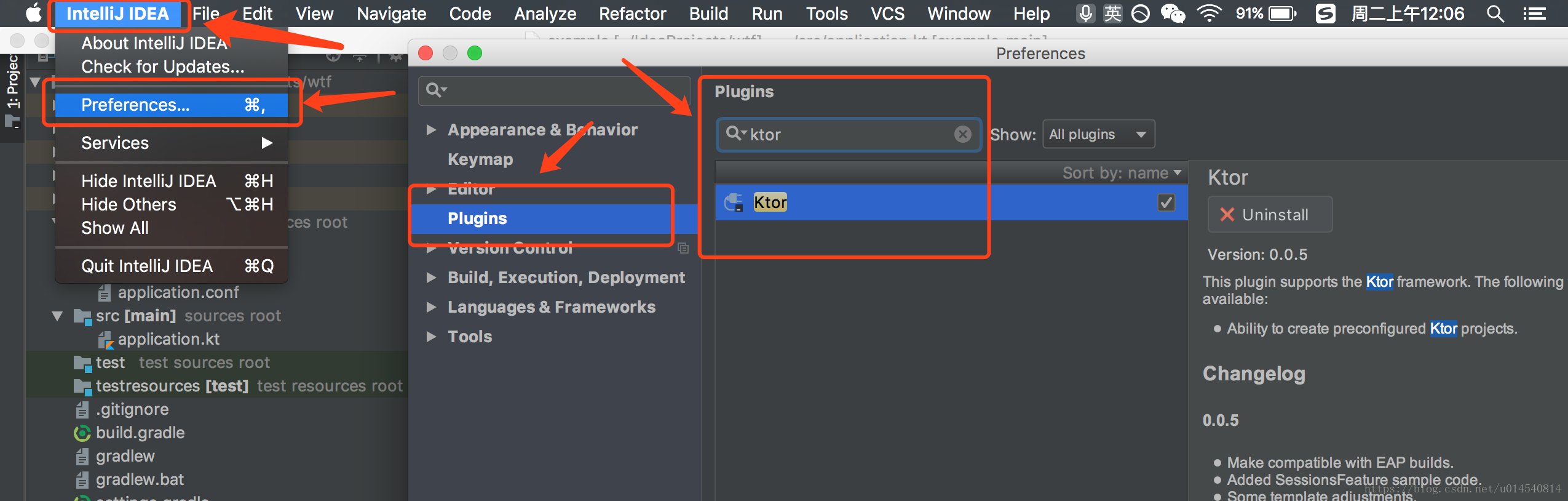Image resolution: width=1568 pixels, height=501 pixels.
Task: Choose Show All menu item
Action: 172,228
